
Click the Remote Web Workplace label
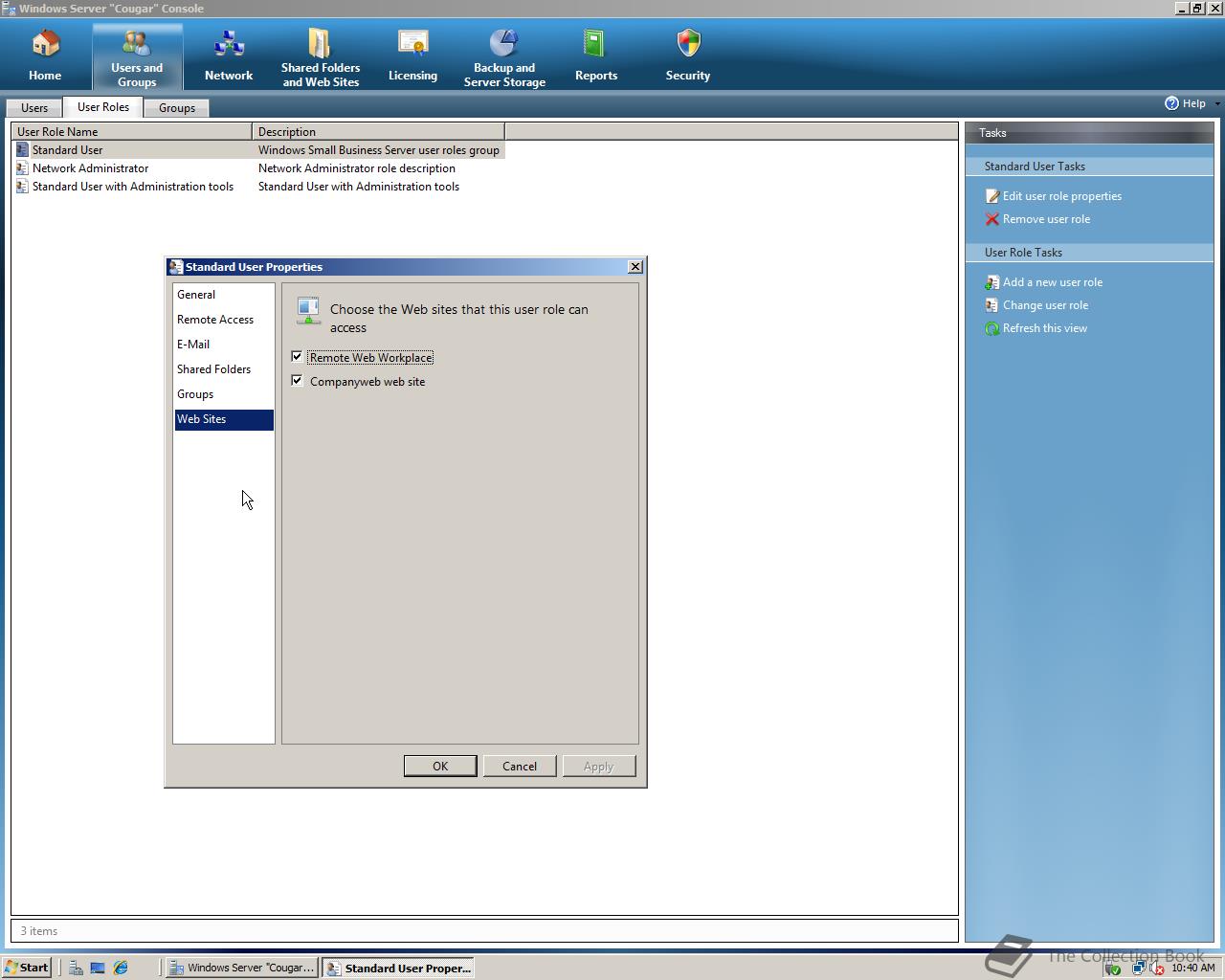(371, 358)
